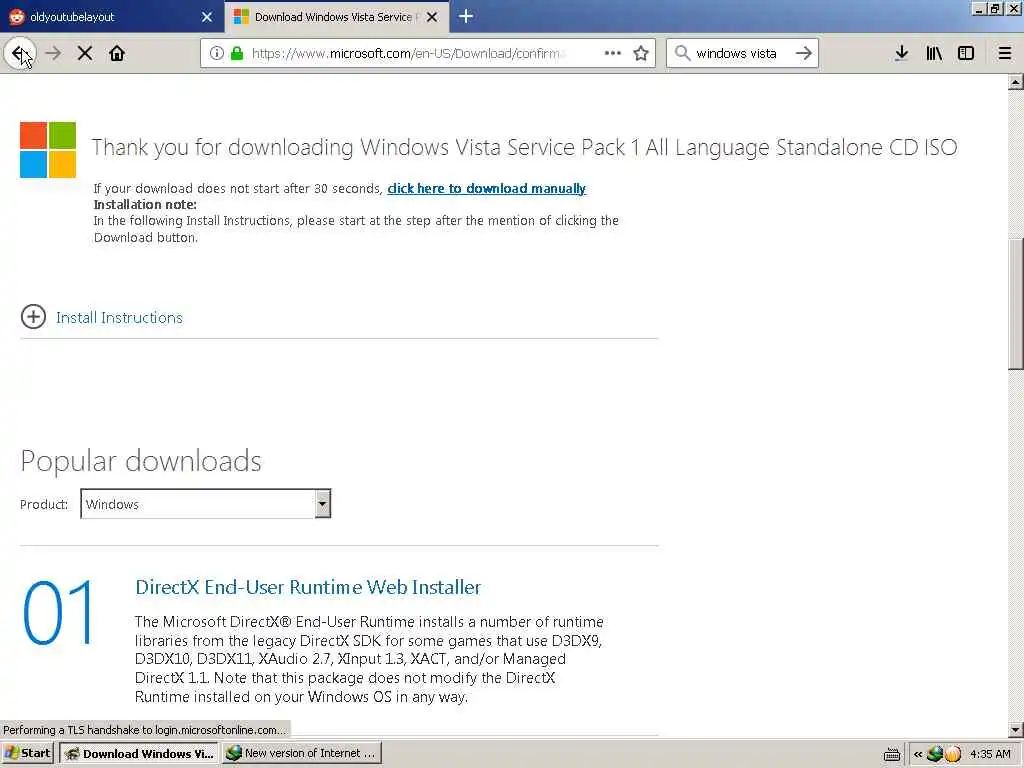Close the Download Windows Vista tab
Viewport: 1024px width, 768px height.
tap(432, 17)
